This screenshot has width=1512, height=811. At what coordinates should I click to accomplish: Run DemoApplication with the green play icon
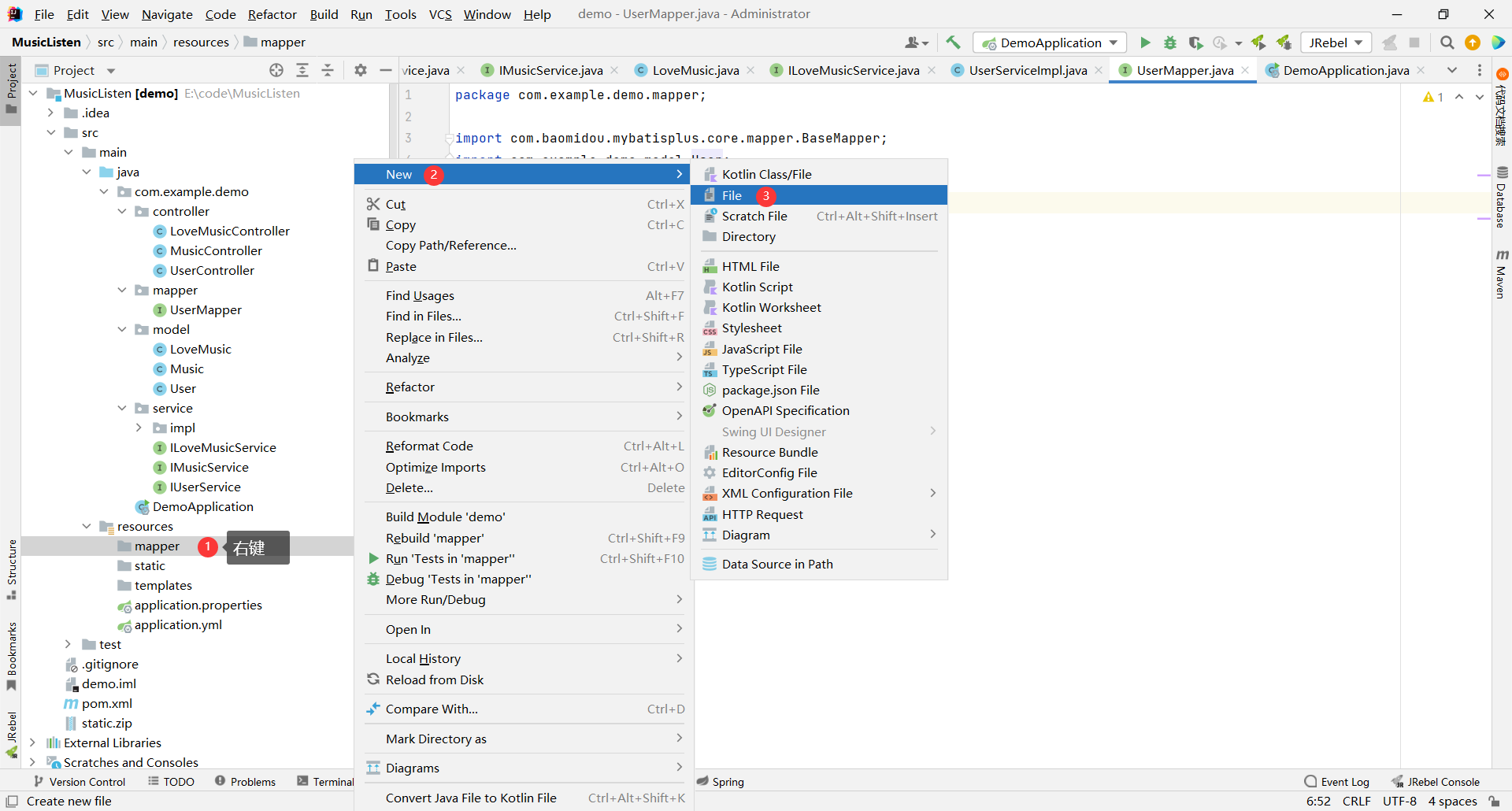(x=1145, y=43)
